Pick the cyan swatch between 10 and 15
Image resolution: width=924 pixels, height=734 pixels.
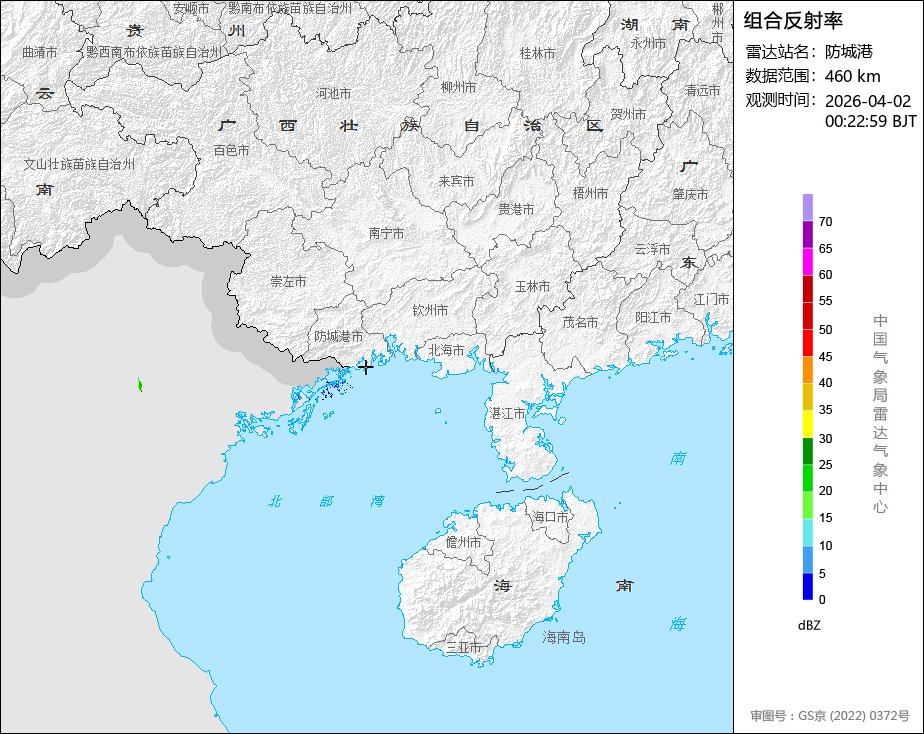(807, 532)
